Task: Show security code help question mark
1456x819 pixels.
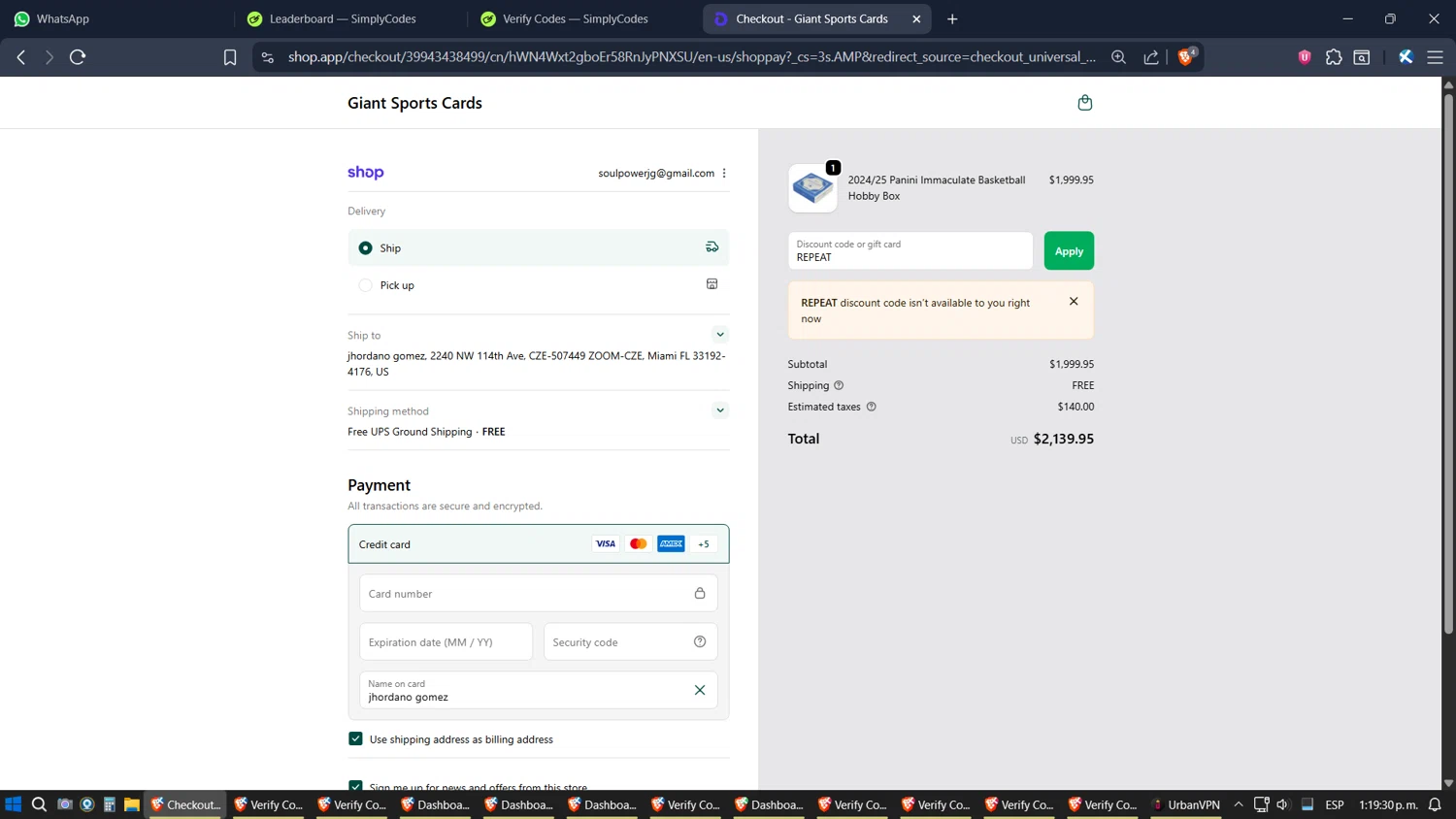Action: pyautogui.click(x=700, y=641)
